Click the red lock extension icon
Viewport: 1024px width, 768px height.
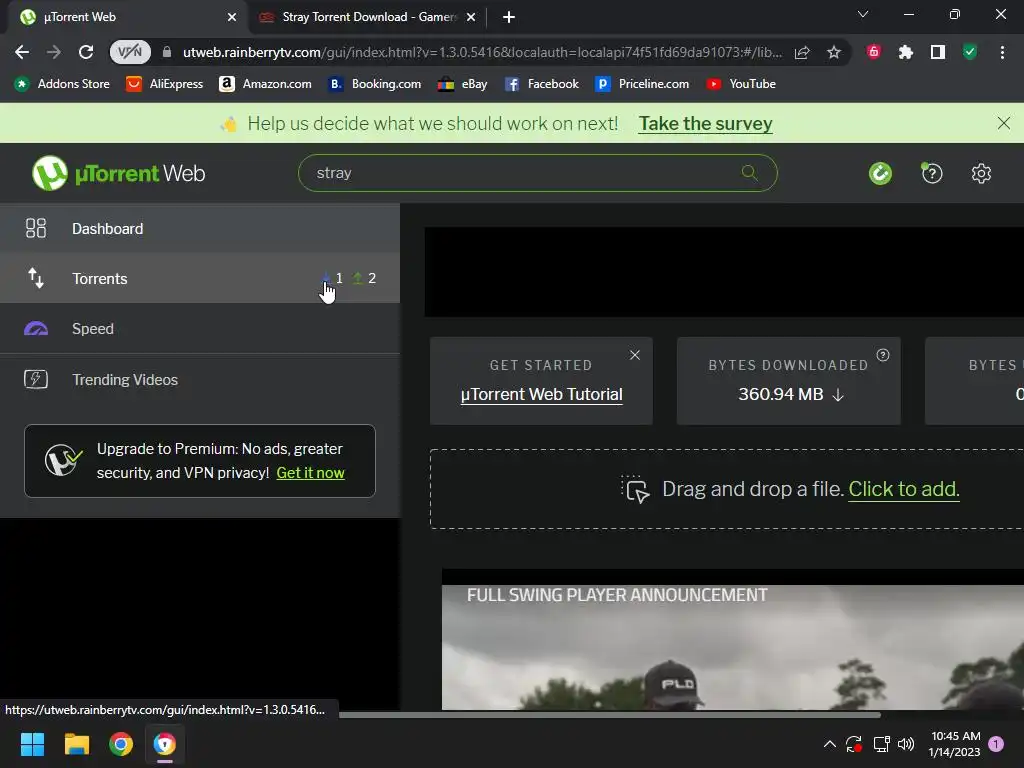(x=874, y=52)
